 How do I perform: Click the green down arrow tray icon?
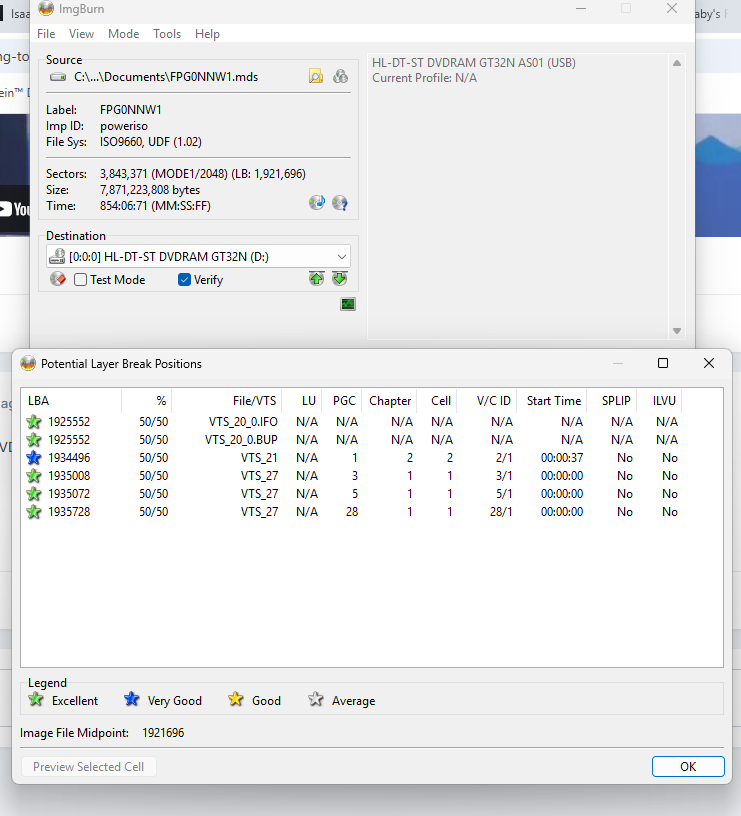pyautogui.click(x=340, y=280)
